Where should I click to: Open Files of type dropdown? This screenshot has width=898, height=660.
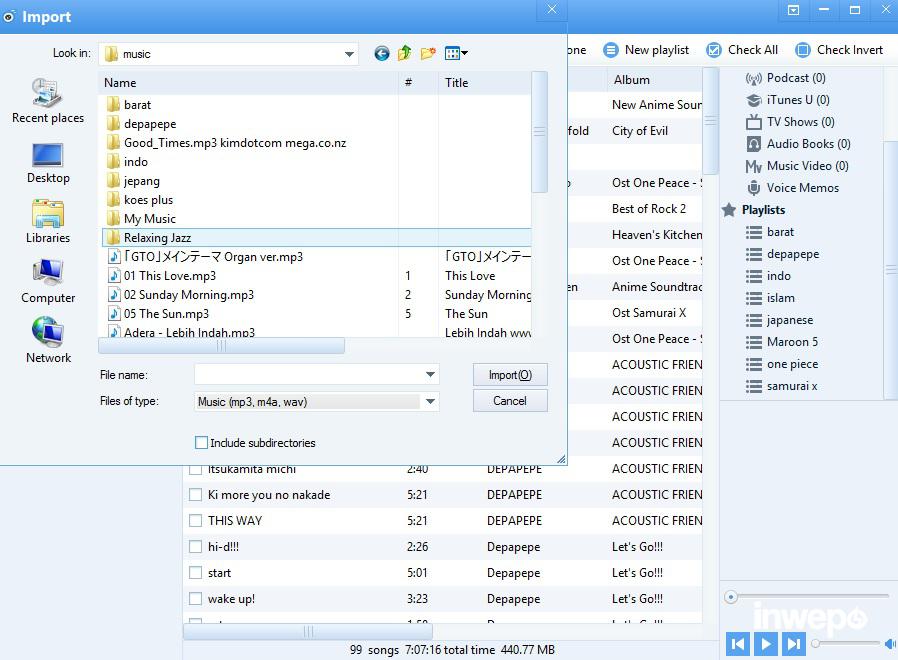(430, 402)
